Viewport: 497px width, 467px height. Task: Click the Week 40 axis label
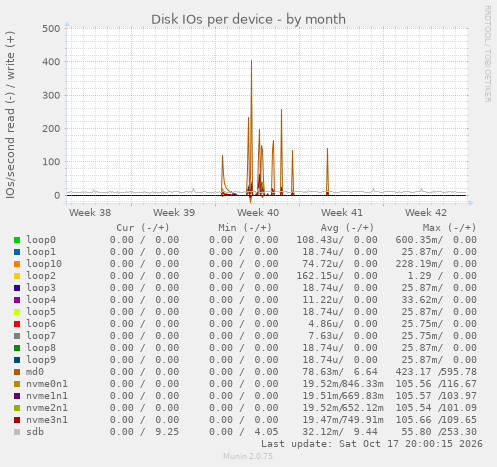[258, 212]
